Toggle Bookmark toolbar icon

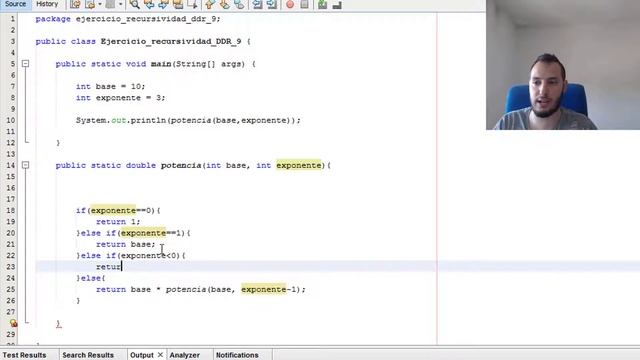tap(239, 4)
